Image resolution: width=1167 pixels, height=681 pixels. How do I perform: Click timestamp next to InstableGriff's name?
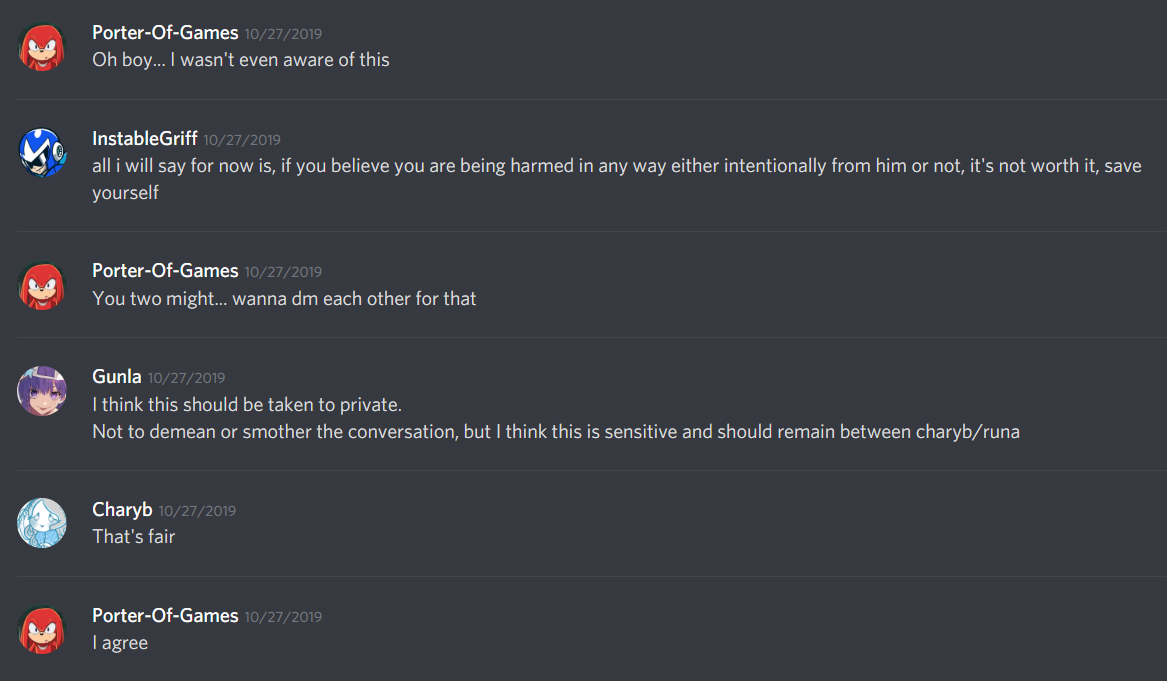[242, 140]
